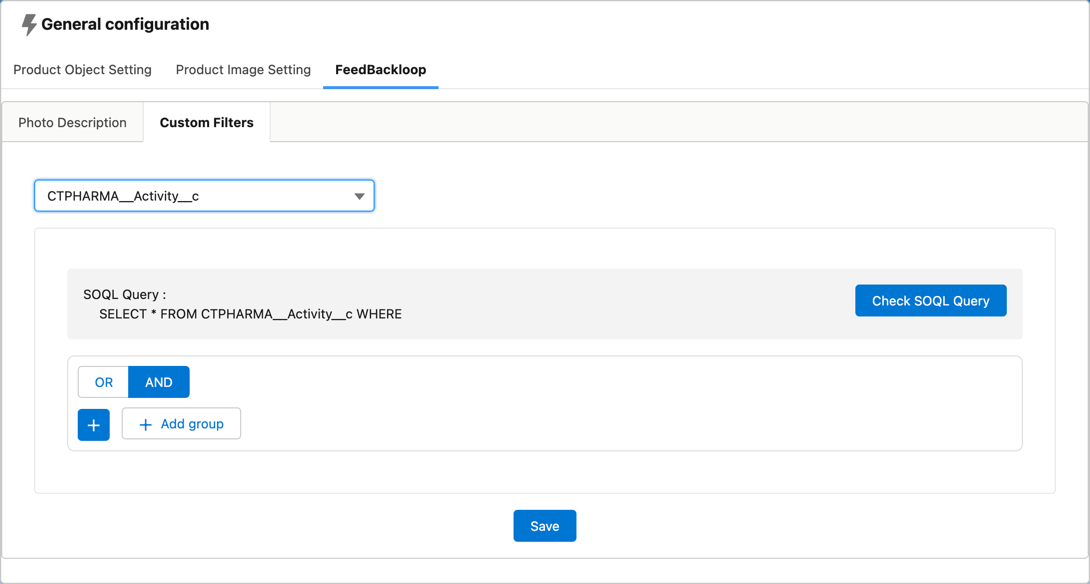Click the plus icon to add a filter condition
This screenshot has height=584, width=1090.
[x=93, y=424]
